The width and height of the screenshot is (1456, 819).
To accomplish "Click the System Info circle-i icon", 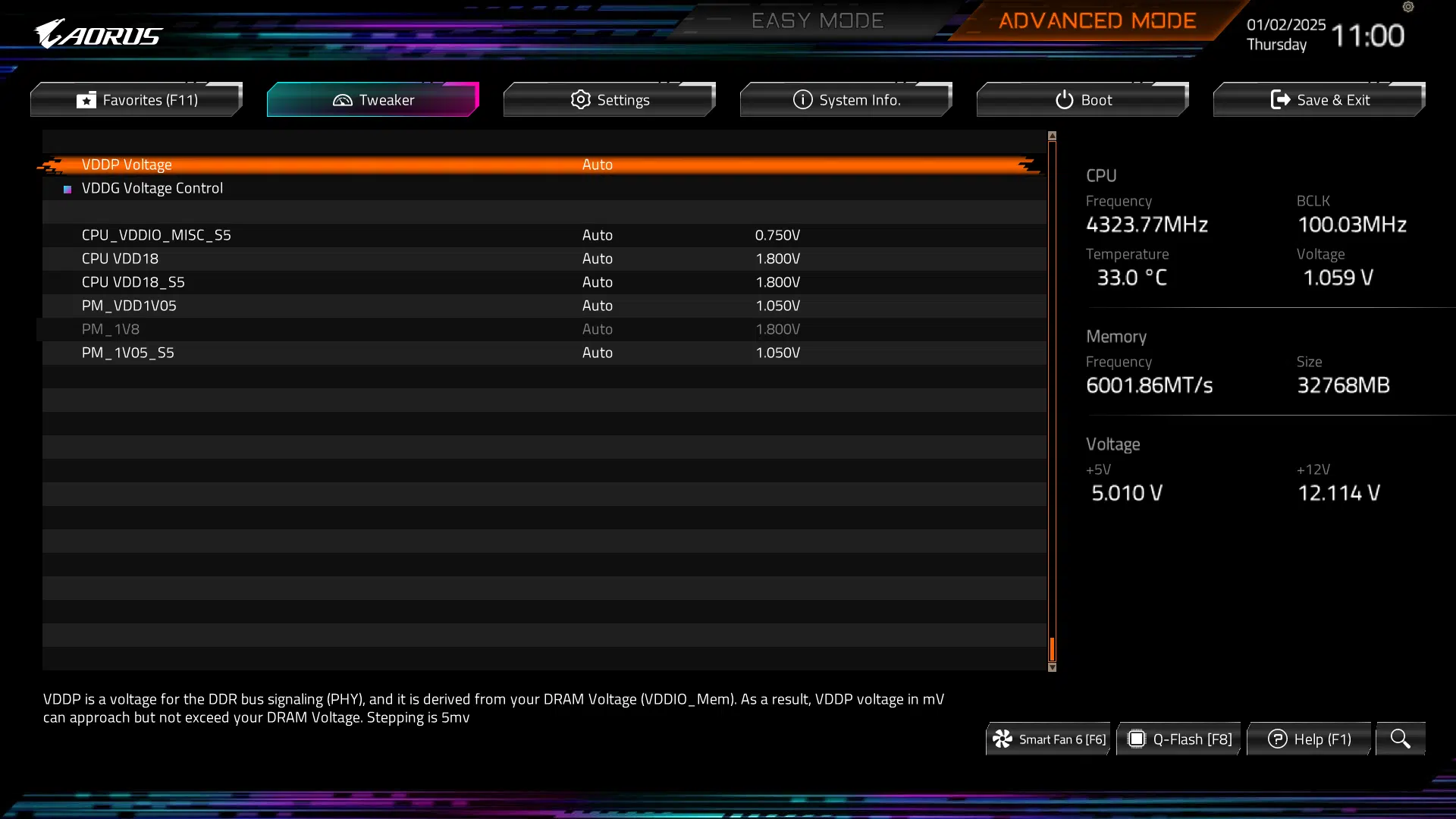I will point(803,99).
